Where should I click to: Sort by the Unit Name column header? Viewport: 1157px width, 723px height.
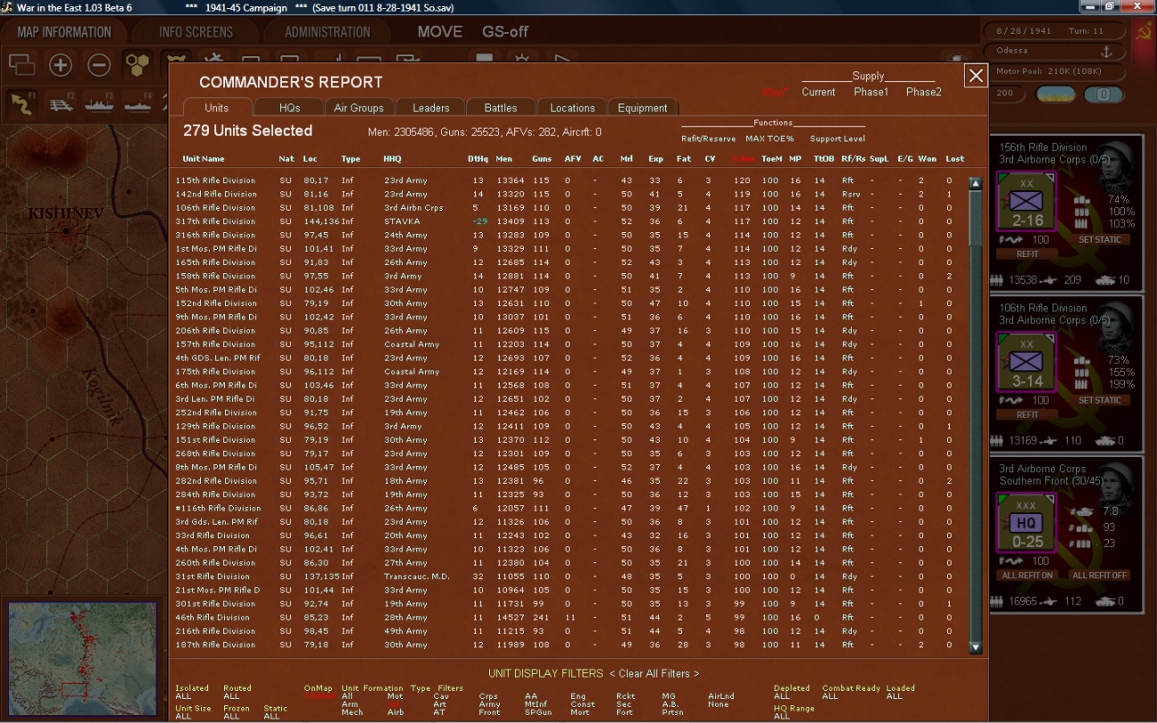[x=203, y=159]
